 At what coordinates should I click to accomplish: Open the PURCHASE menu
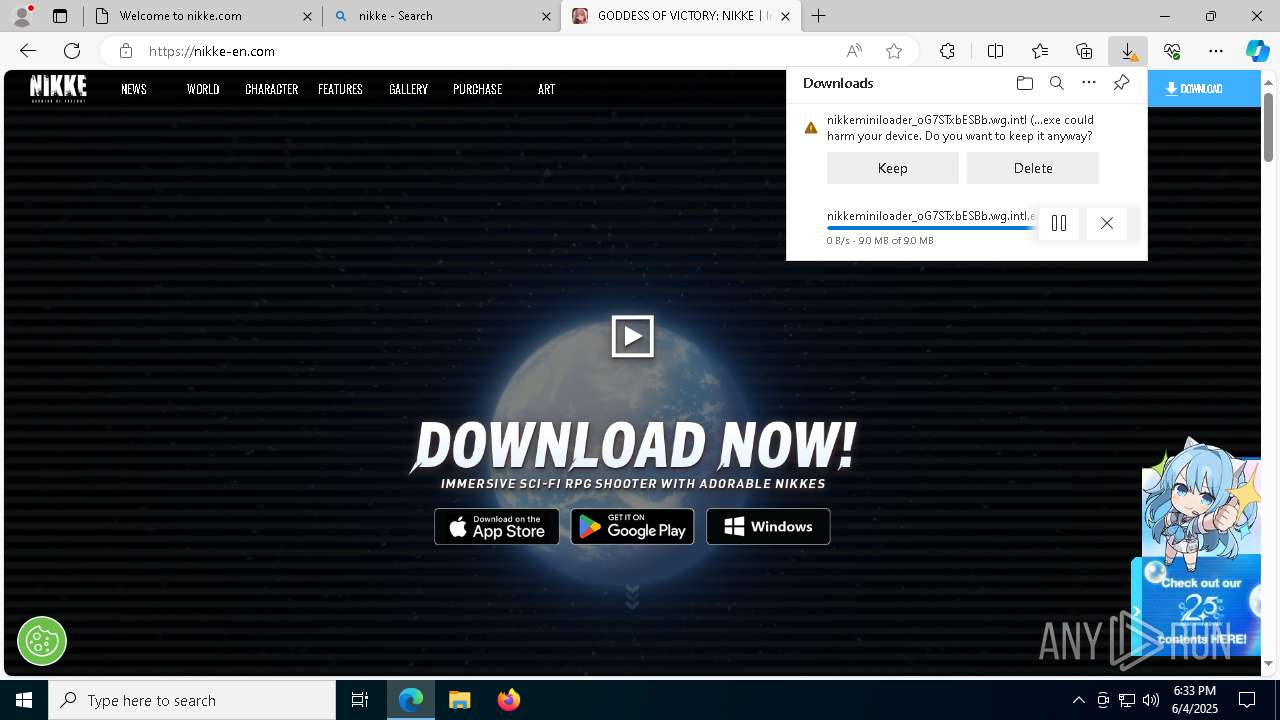click(x=478, y=89)
